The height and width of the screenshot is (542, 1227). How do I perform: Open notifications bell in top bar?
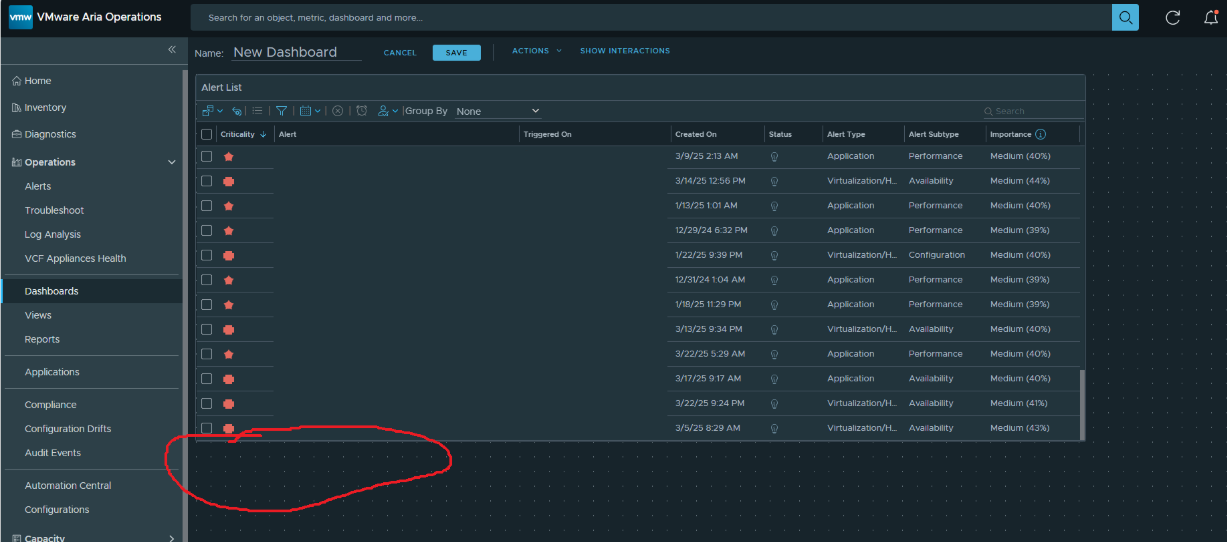point(1211,17)
